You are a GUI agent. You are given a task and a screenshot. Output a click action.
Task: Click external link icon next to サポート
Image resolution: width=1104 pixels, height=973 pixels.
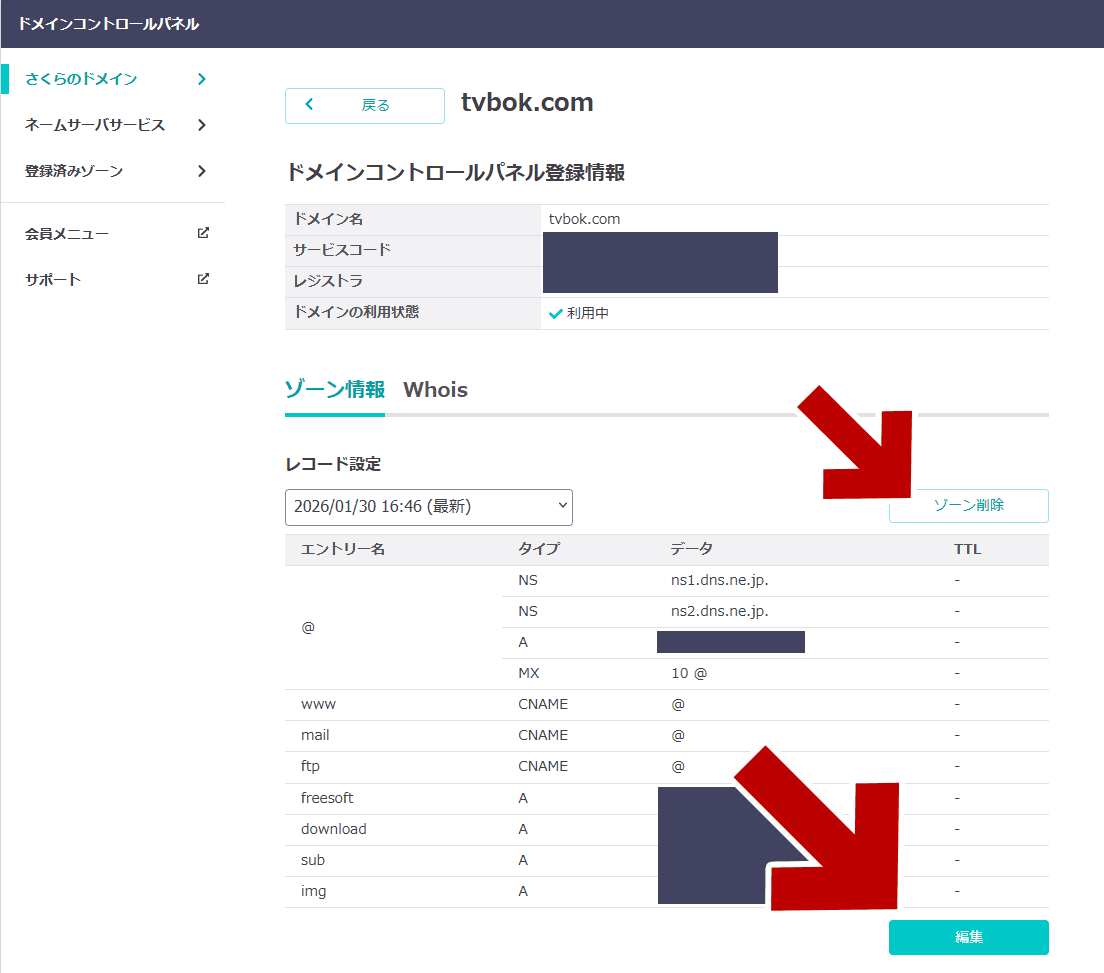point(203,279)
